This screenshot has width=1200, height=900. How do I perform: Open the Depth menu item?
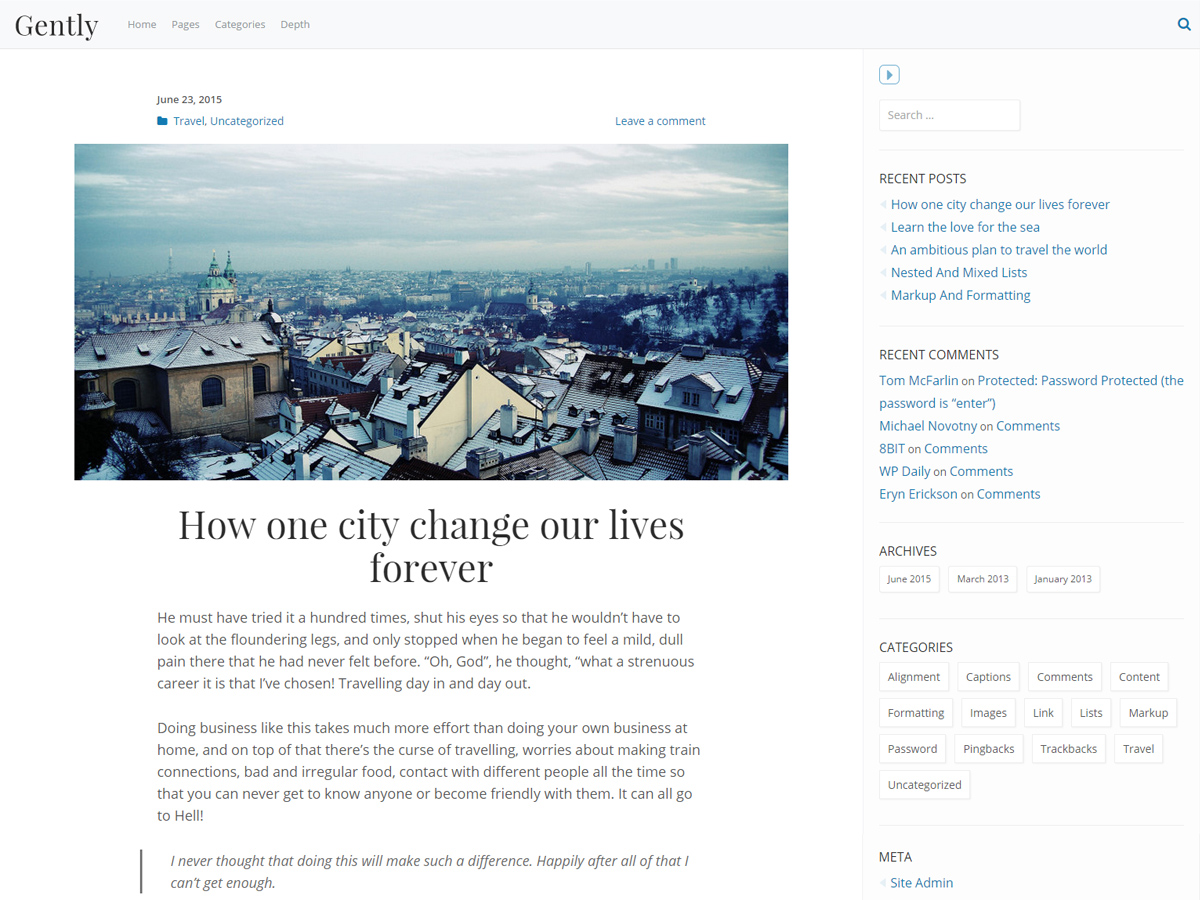pyautogui.click(x=295, y=24)
